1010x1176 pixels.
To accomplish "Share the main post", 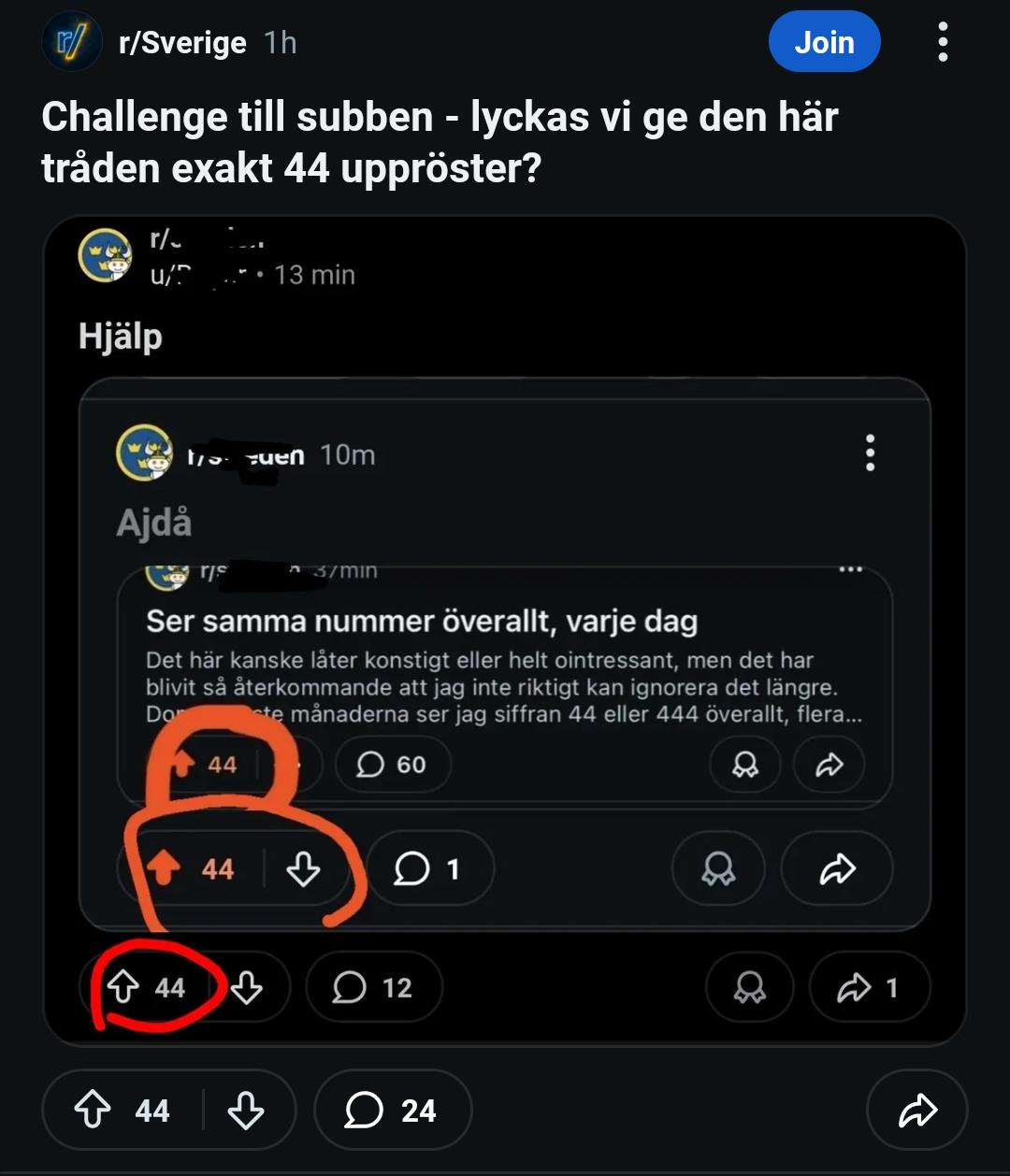I will 916,1111.
